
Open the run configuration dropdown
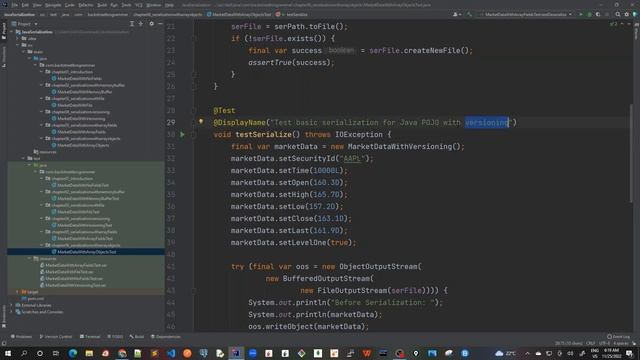pos(527,14)
